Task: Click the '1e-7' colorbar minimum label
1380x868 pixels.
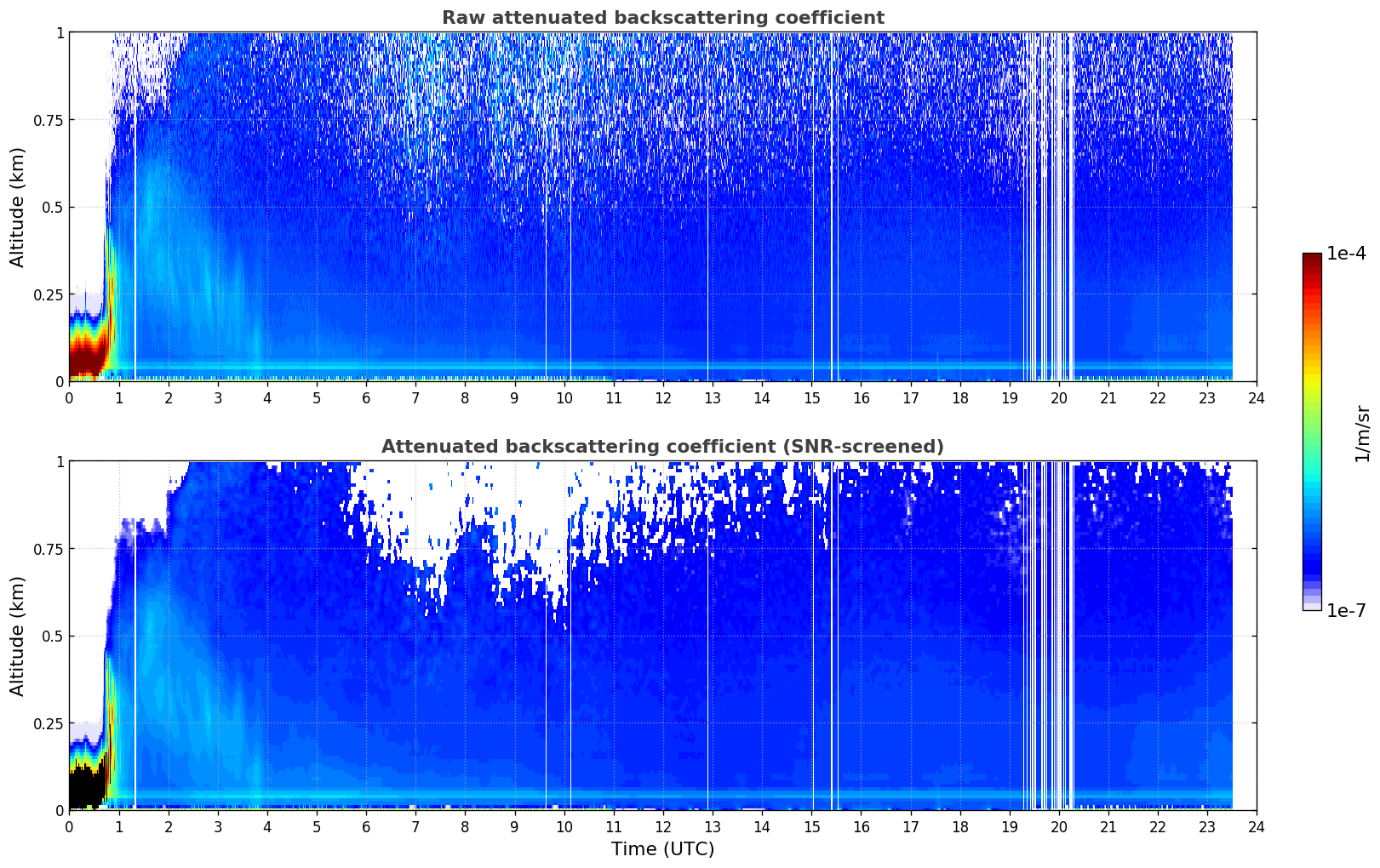Action: [1346, 610]
